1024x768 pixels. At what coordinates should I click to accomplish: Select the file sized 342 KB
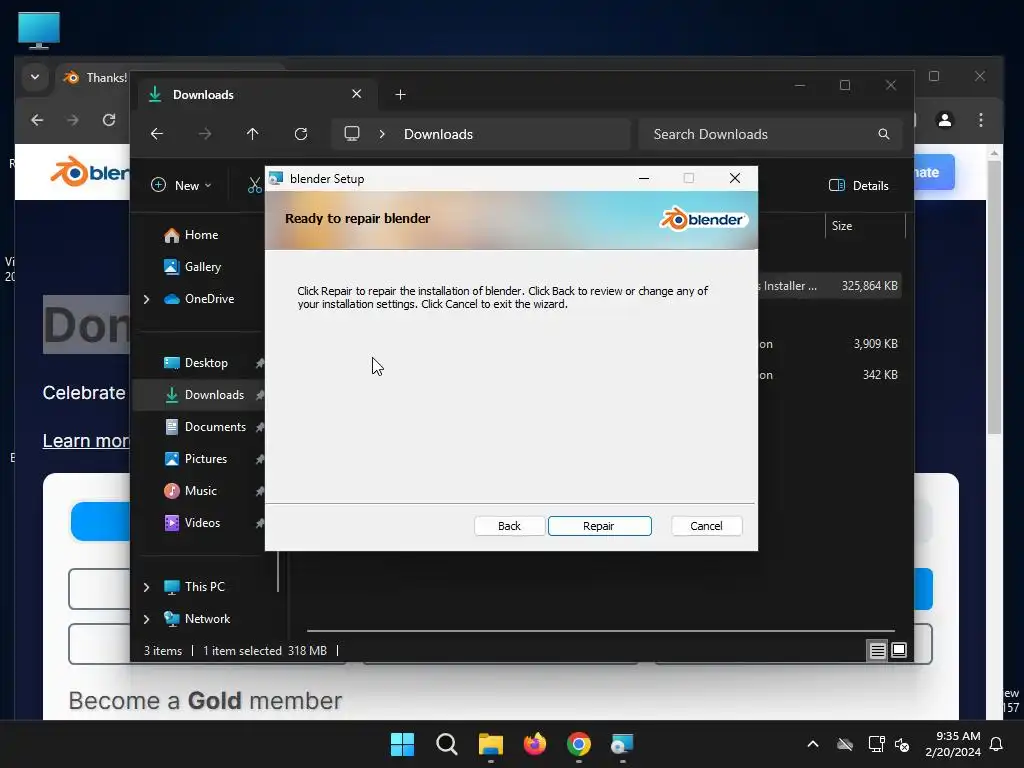click(x=829, y=375)
